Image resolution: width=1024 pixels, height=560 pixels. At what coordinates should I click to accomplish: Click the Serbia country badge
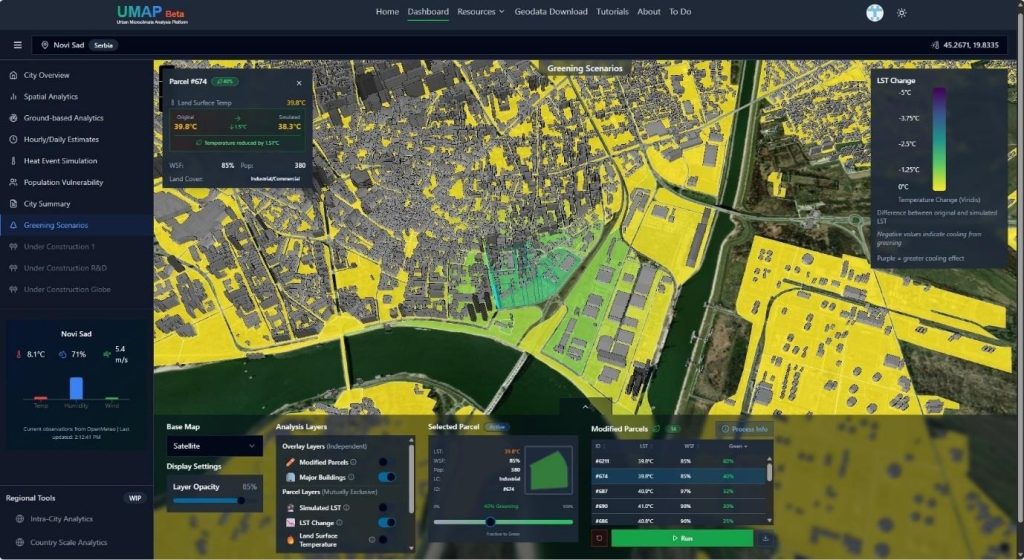103,45
